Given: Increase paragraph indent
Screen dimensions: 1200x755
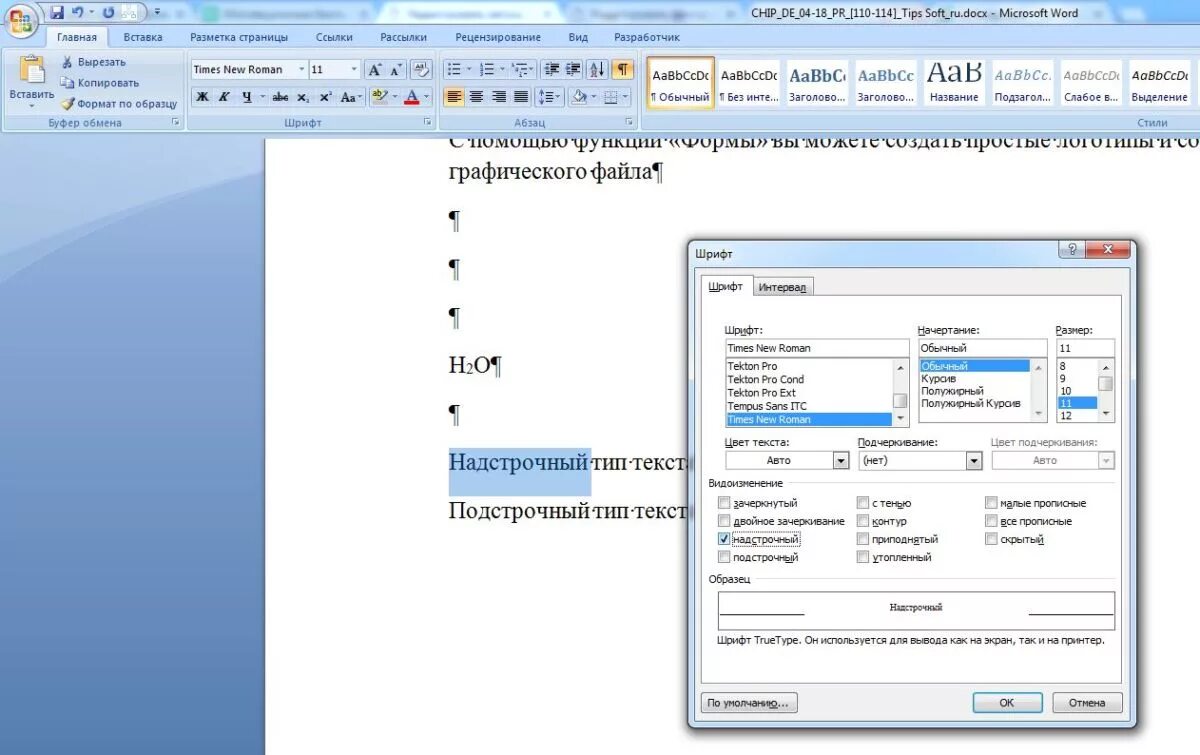Looking at the screenshot, I should (x=573, y=70).
